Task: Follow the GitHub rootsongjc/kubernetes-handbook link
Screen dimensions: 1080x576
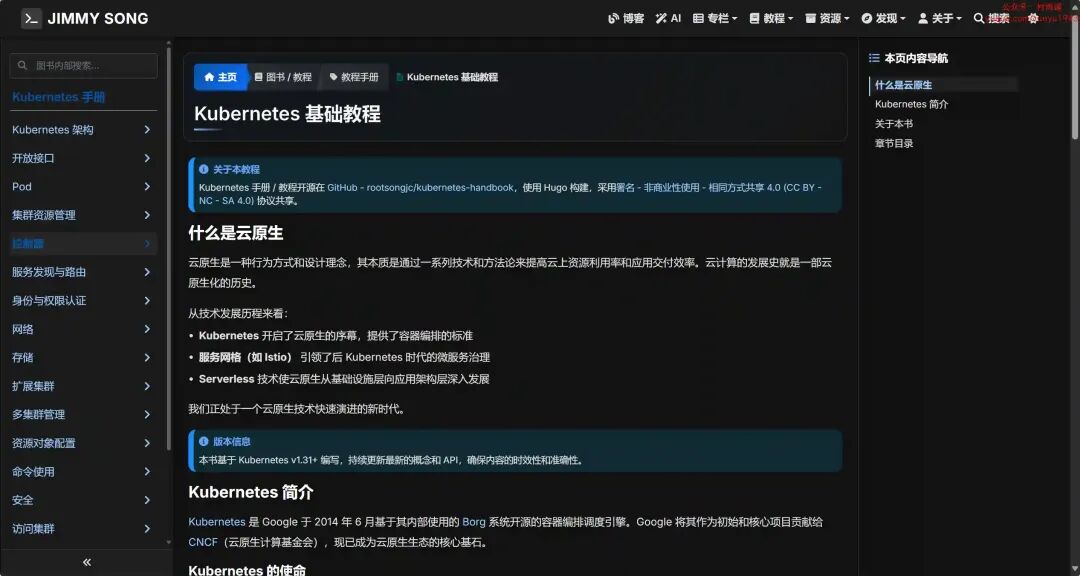Action: pyautogui.click(x=420, y=187)
